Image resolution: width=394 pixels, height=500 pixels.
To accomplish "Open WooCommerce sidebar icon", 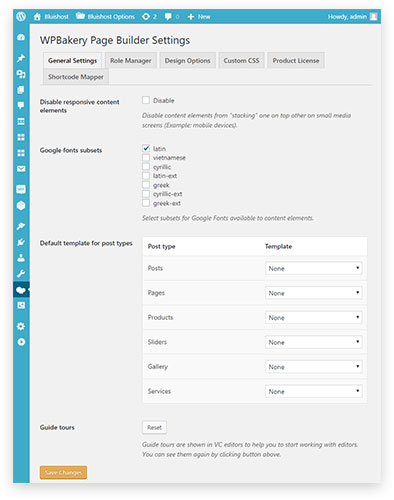I will pyautogui.click(x=21, y=189).
